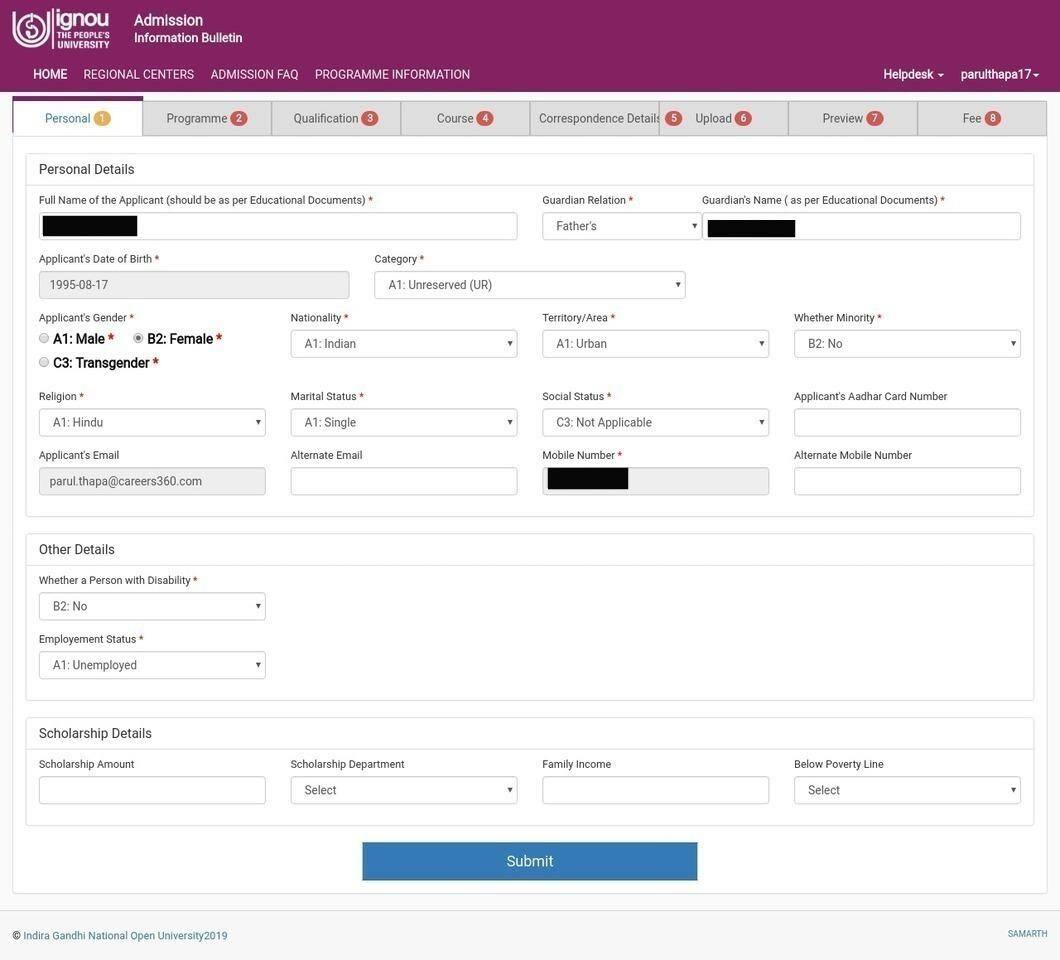Open the Religion dropdown
1060x960 pixels.
point(152,423)
